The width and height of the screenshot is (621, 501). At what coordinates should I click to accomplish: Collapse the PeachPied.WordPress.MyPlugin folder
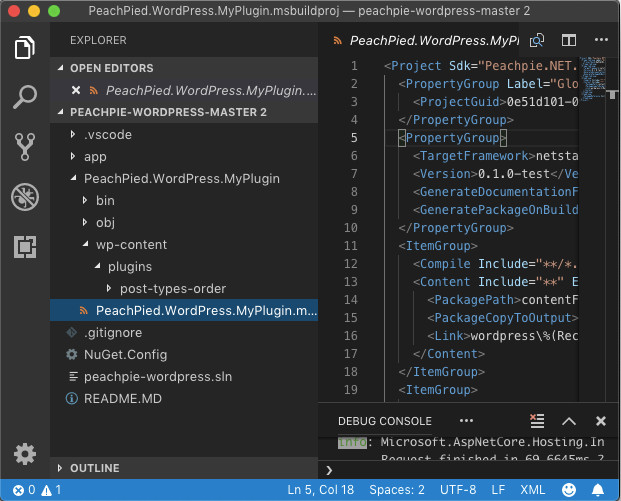73,178
